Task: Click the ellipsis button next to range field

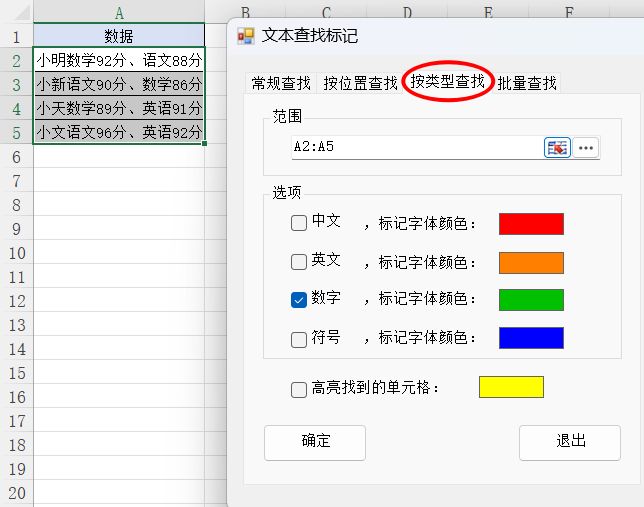Action: pyautogui.click(x=586, y=147)
